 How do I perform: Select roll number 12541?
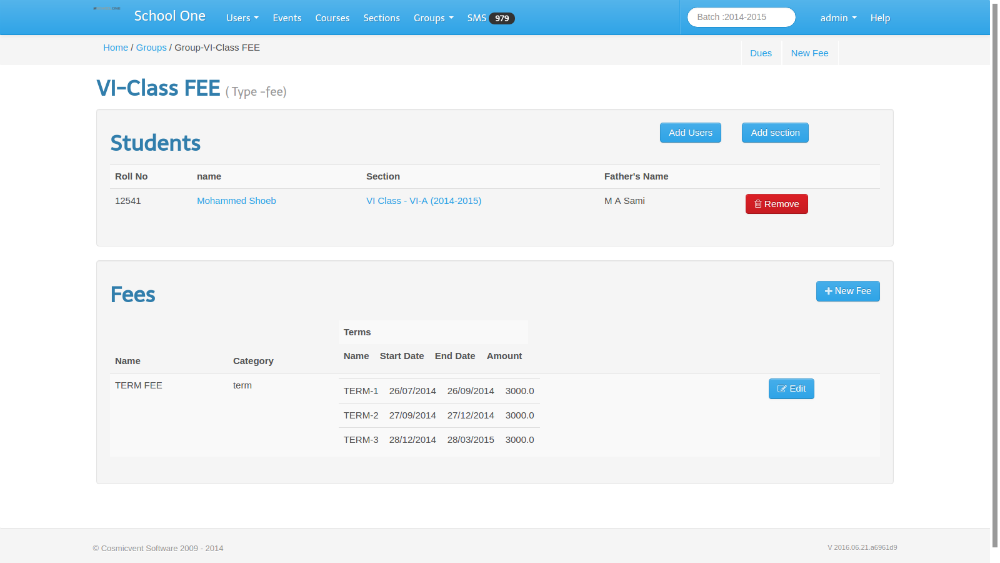(128, 201)
